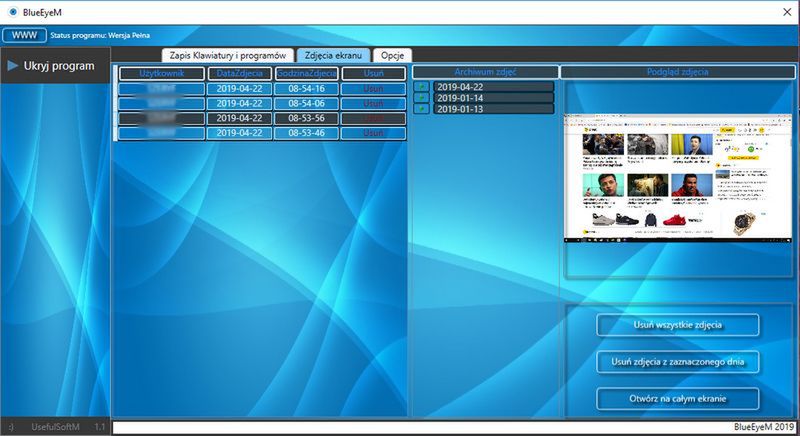The image size is (800, 436).
Task: Open the WWW button
Action: click(x=24, y=35)
